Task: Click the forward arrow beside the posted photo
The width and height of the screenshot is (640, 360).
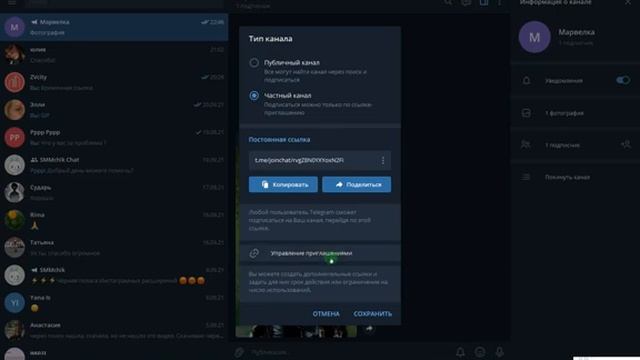Action: tap(369, 329)
